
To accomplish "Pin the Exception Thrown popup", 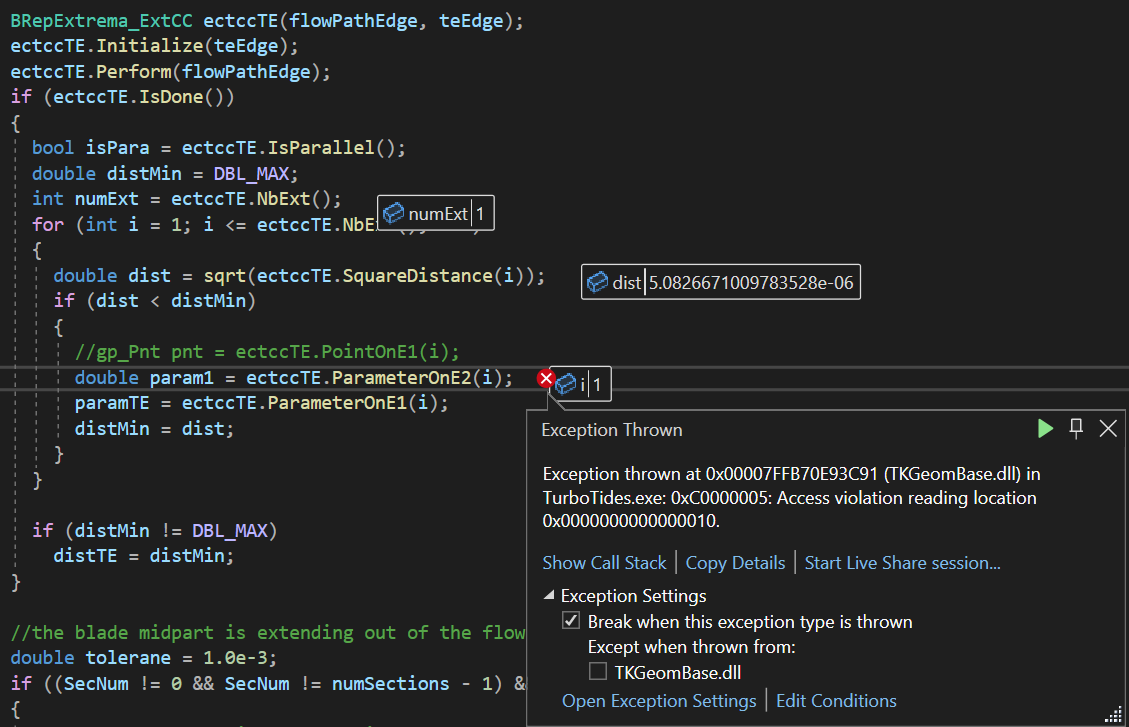I will click(x=1077, y=429).
